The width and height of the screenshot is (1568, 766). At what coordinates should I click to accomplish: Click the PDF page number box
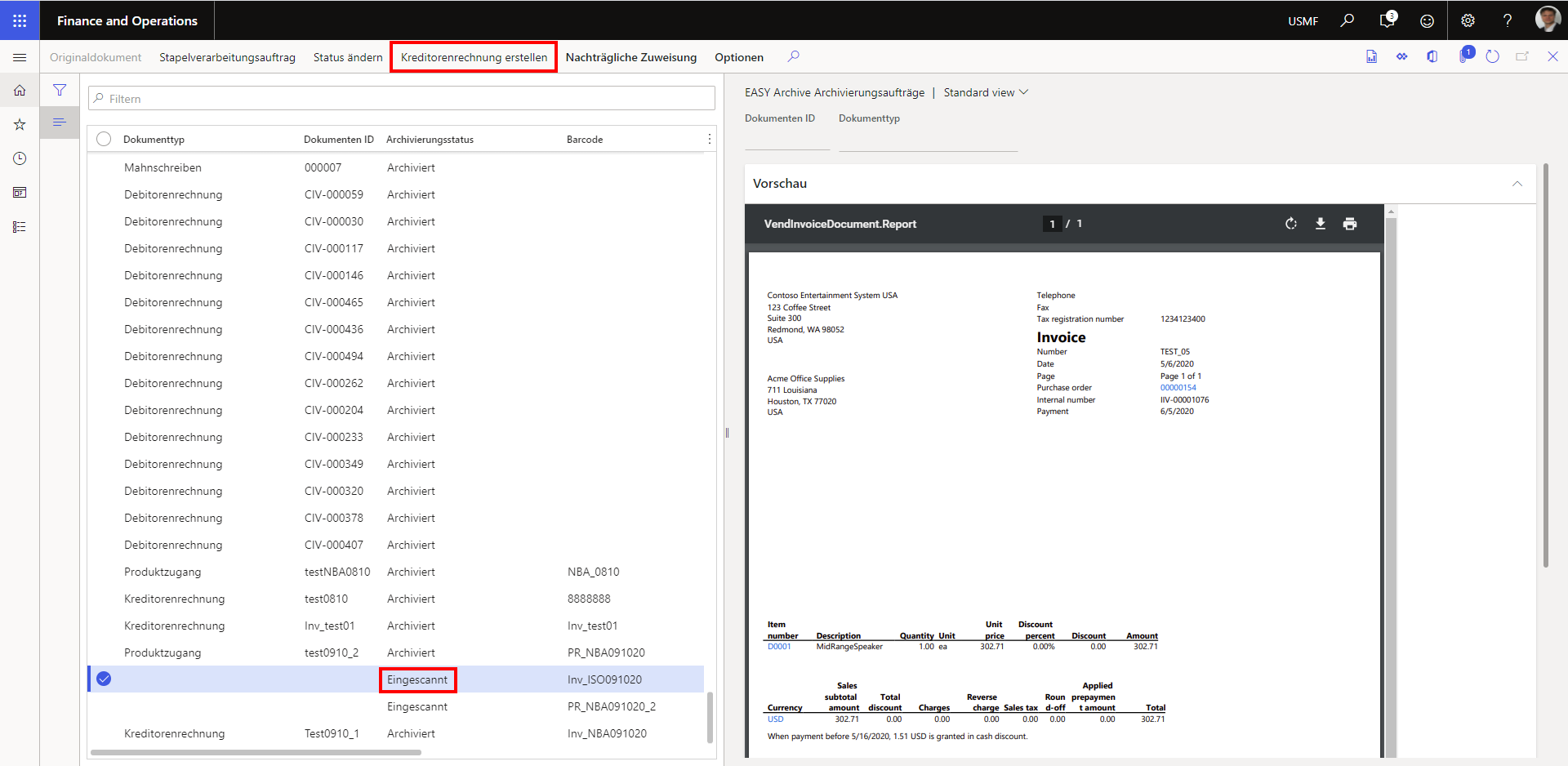[1052, 224]
